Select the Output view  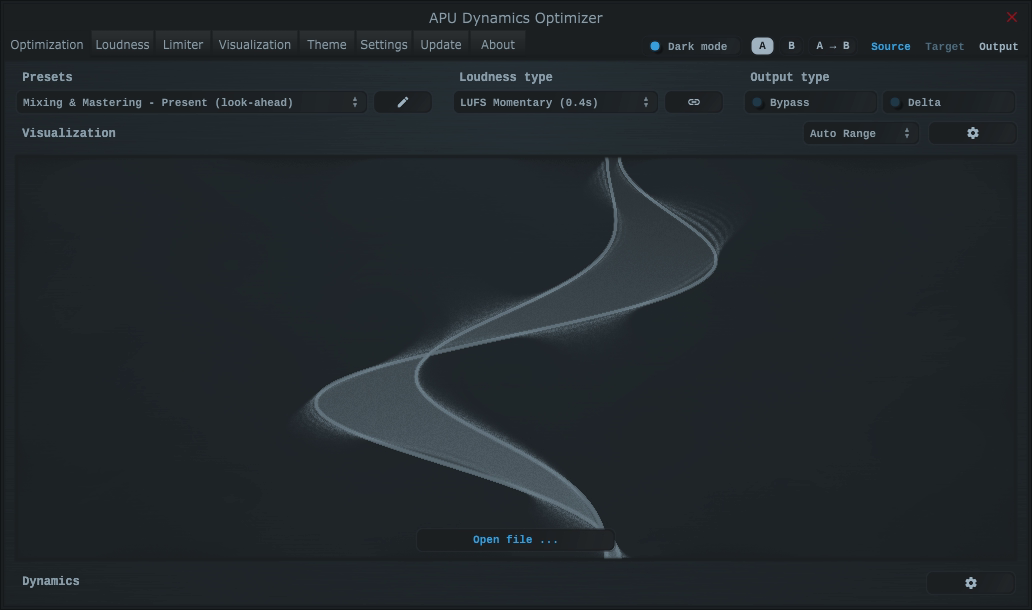[998, 46]
